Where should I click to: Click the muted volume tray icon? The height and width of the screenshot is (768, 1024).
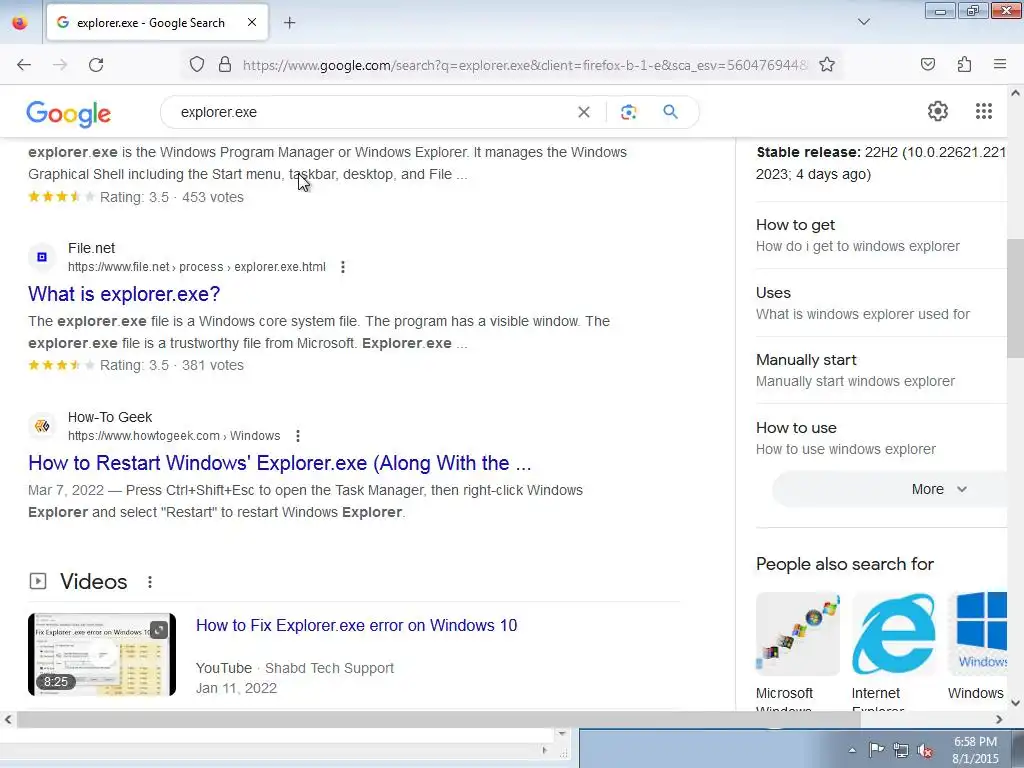click(925, 750)
